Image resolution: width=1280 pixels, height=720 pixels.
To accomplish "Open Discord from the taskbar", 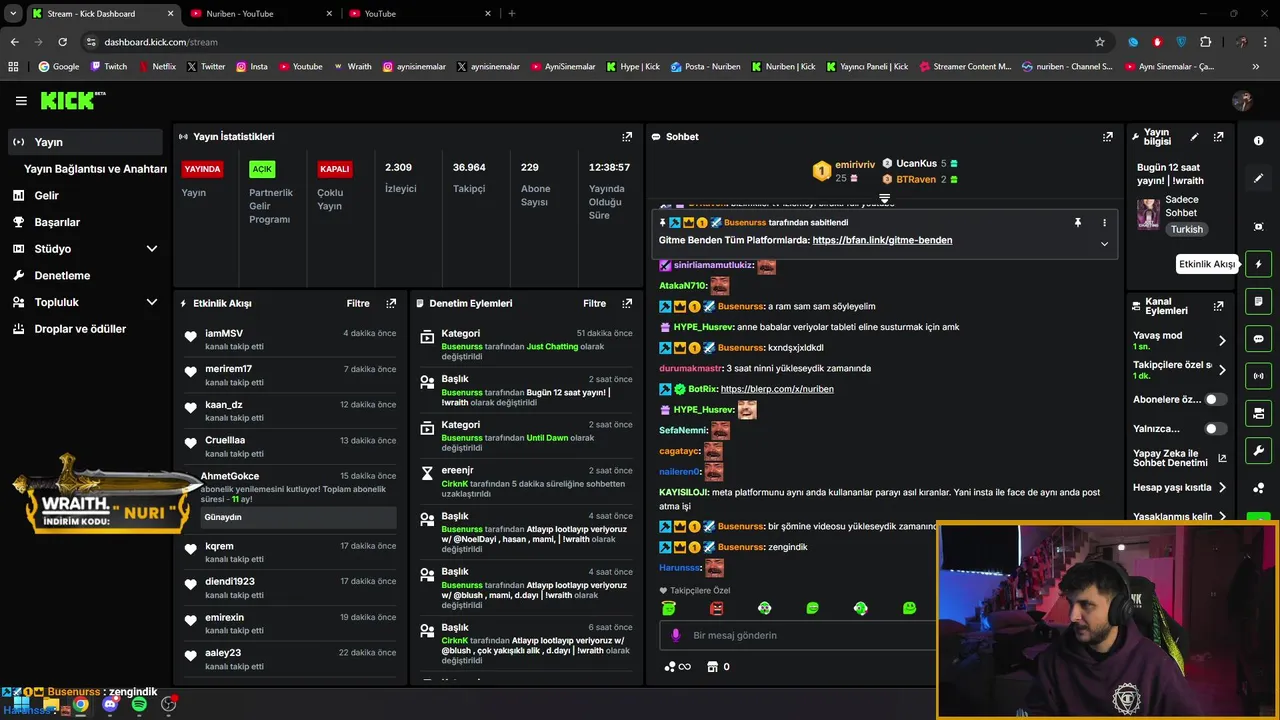I will pos(110,704).
